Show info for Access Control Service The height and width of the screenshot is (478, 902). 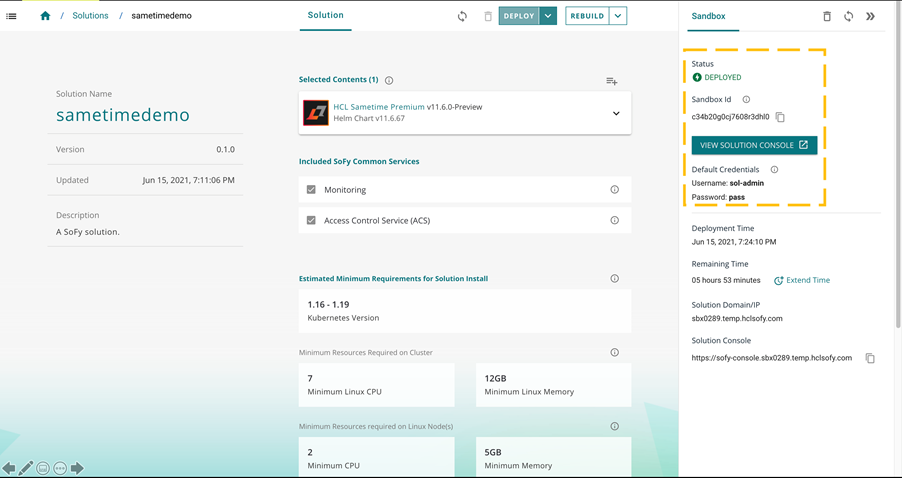pyautogui.click(x=614, y=220)
